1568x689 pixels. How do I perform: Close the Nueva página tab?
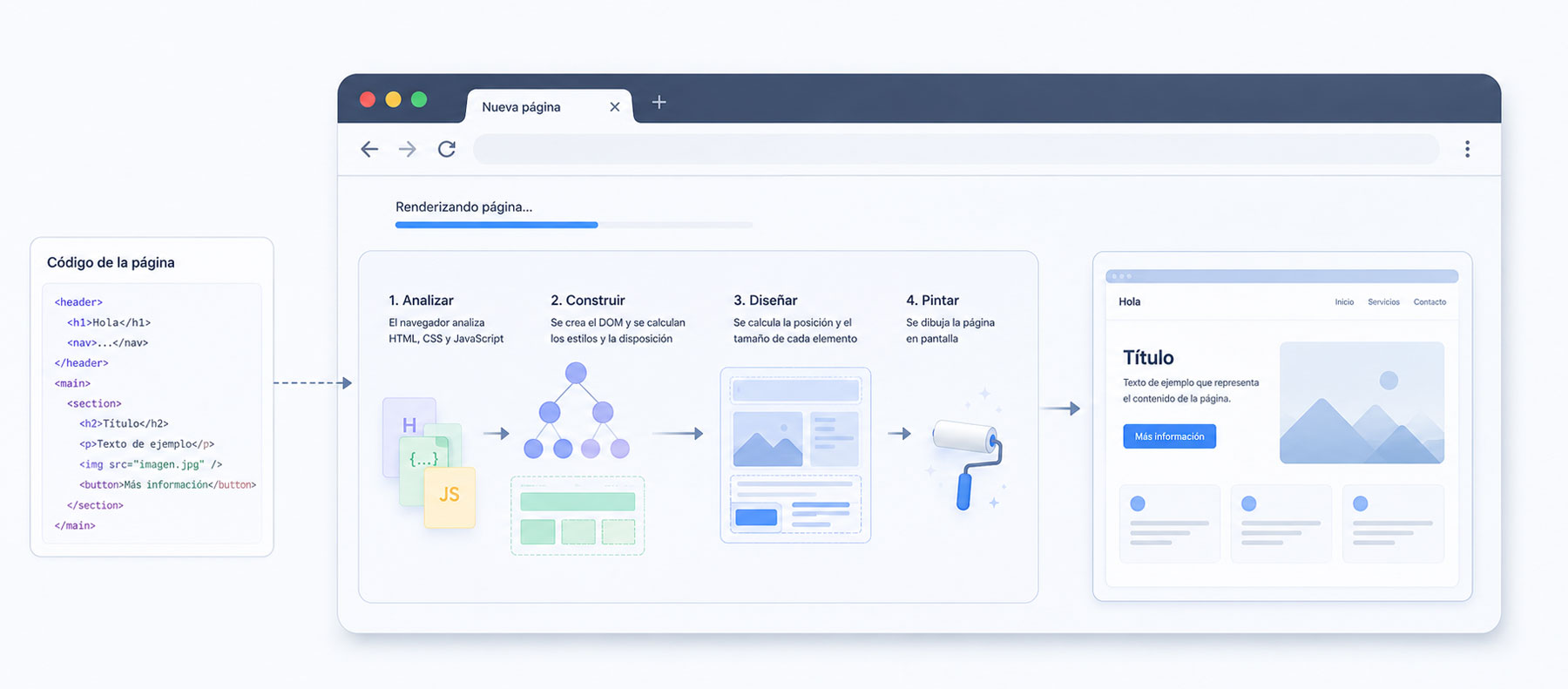click(x=615, y=106)
